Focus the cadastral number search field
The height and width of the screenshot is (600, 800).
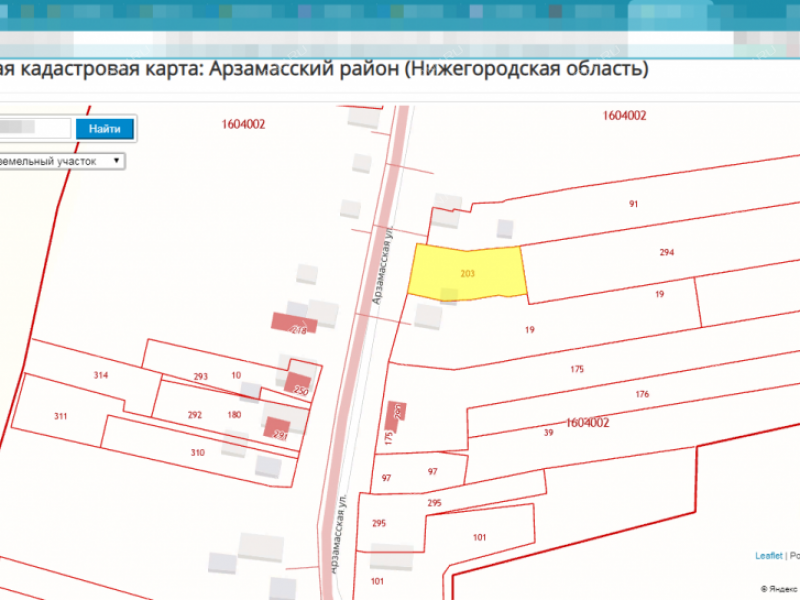35,129
